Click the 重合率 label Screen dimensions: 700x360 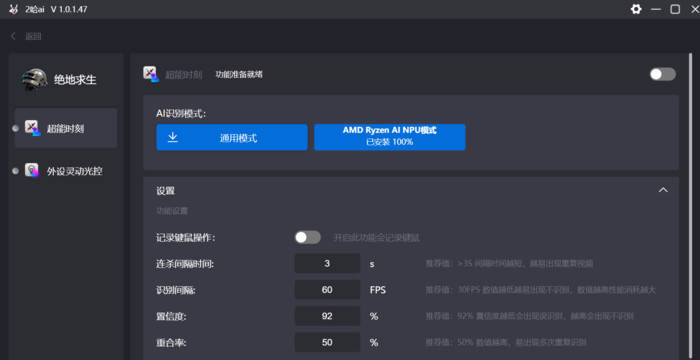coord(171,343)
